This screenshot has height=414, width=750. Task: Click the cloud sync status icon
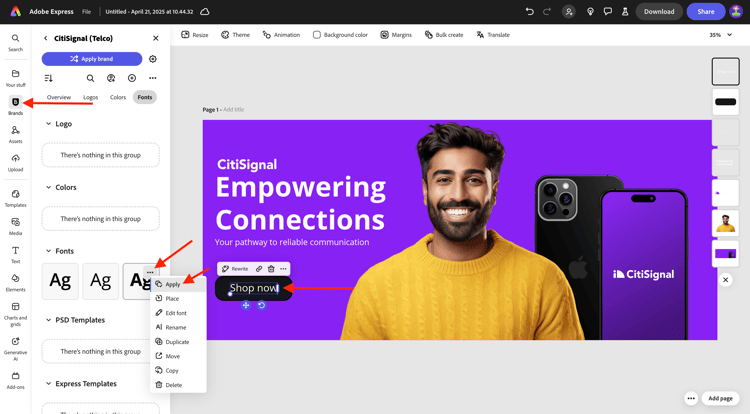[205, 11]
